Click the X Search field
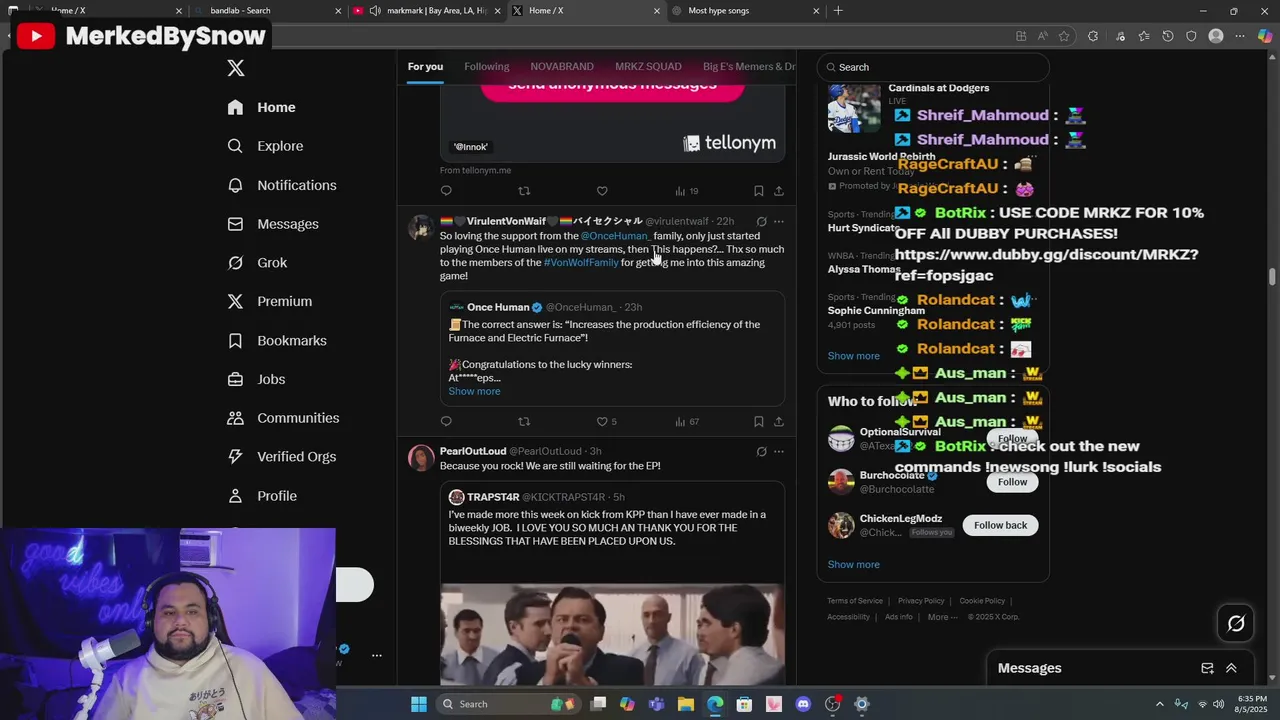 [x=933, y=67]
